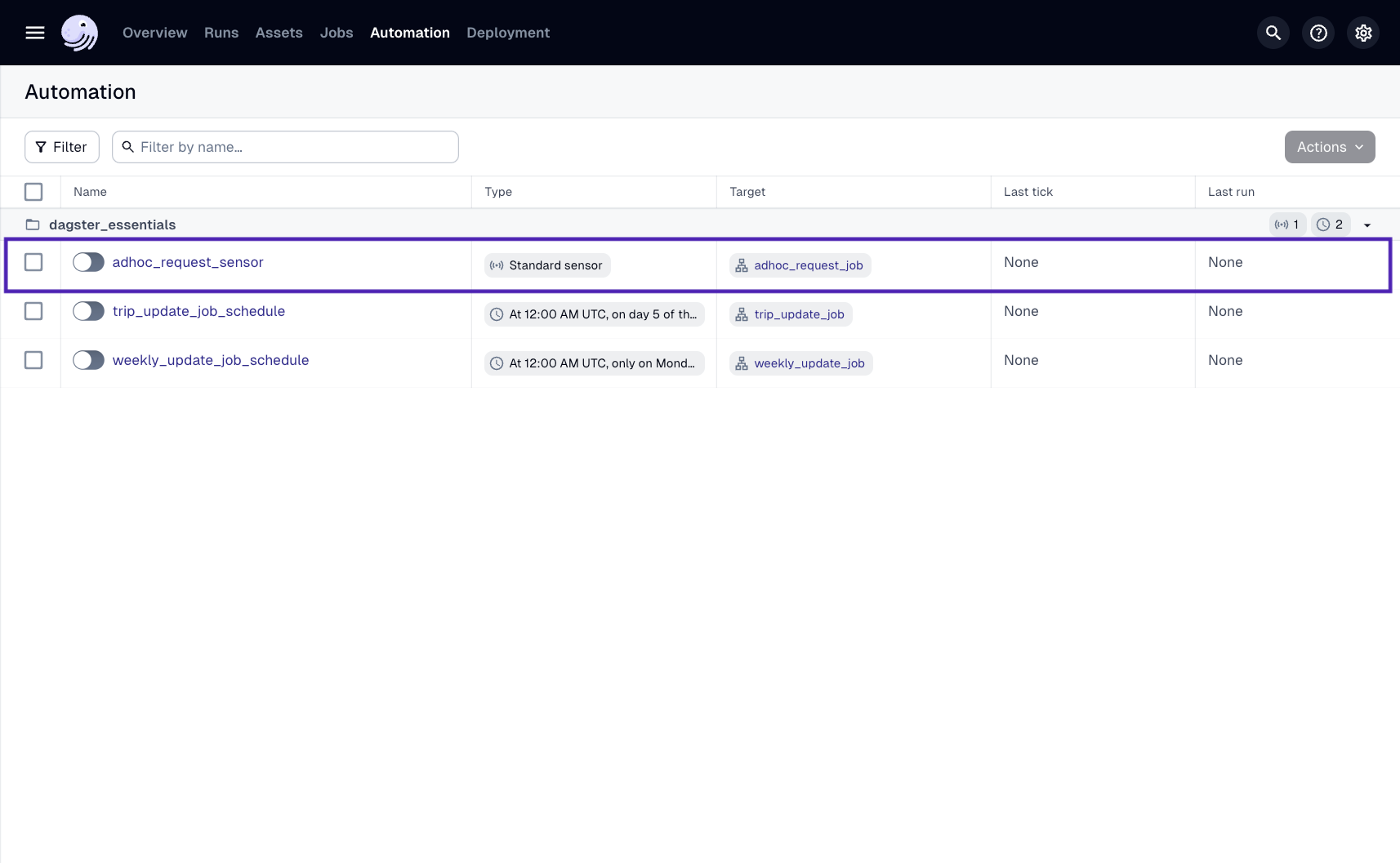Switch to the Runs tab
This screenshot has width=1400, height=863.
[221, 33]
